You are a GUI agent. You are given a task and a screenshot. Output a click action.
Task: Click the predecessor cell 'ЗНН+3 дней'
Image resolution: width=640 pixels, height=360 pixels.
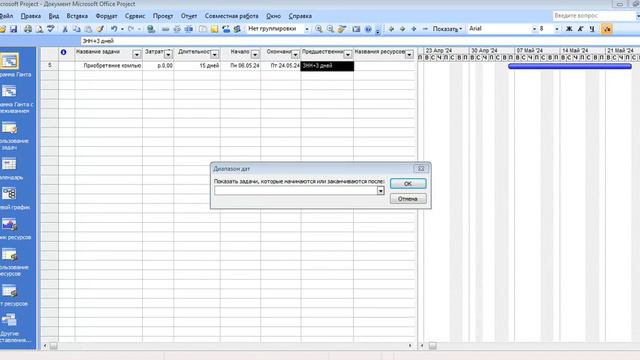327,66
